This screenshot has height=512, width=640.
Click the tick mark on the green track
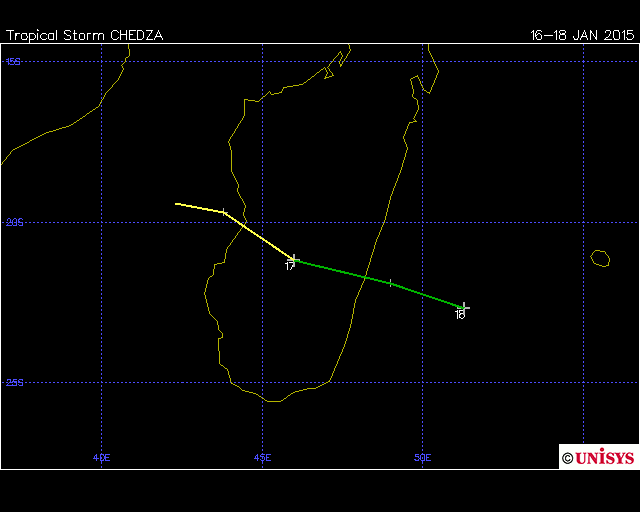390,283
